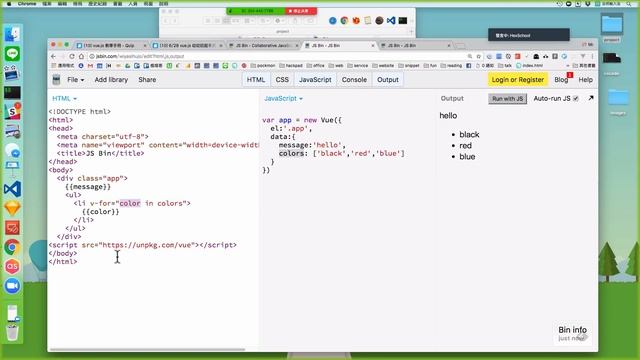Open the snippet bookmarks folder
The height and width of the screenshot is (360, 640).
point(409,65)
